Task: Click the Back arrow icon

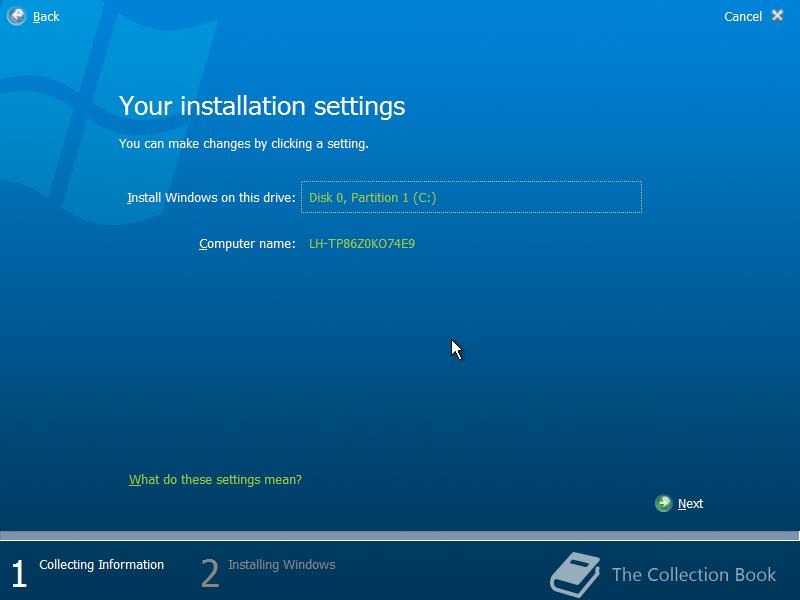Action: [16, 16]
